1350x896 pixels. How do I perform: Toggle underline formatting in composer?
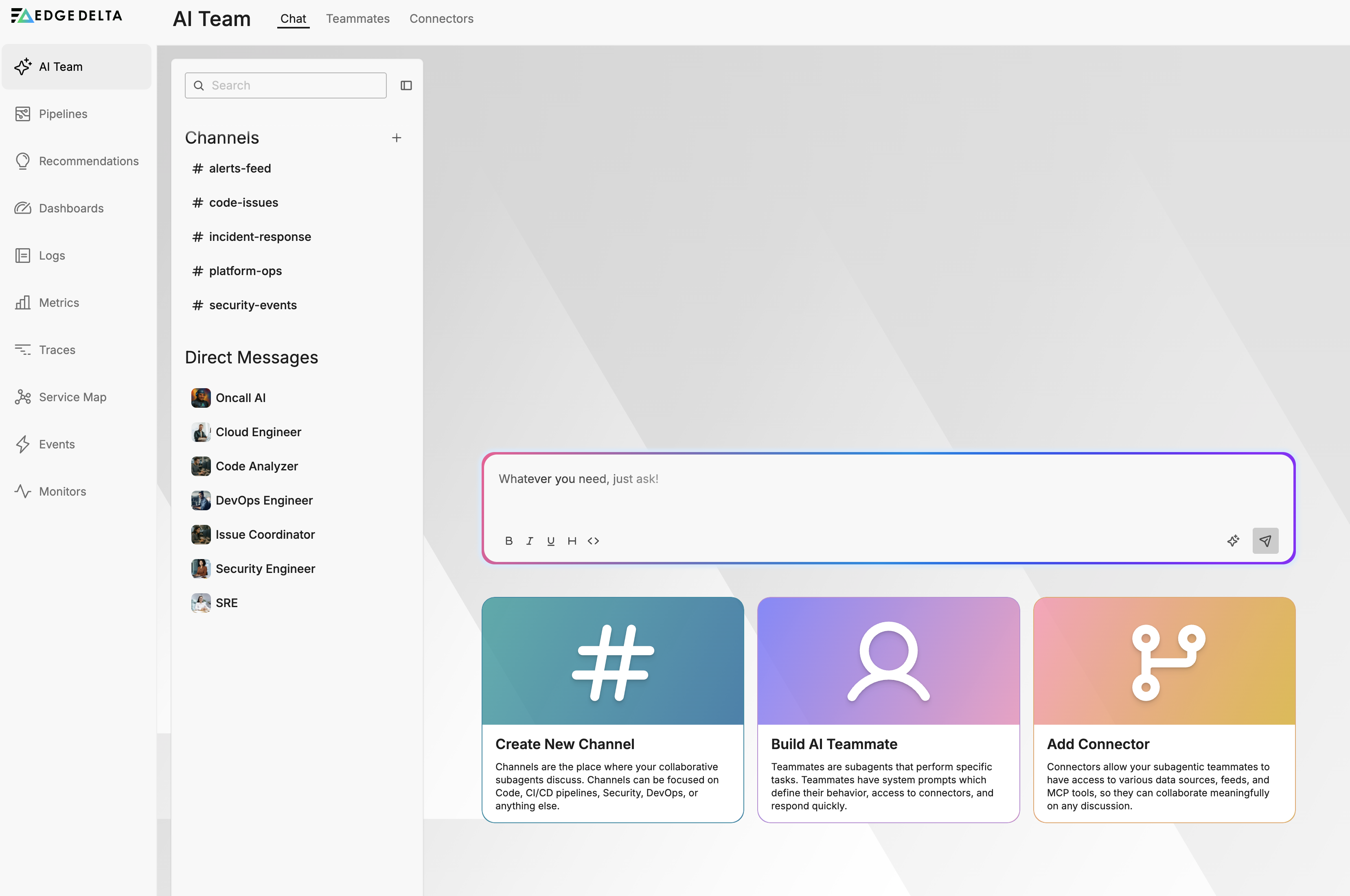[x=550, y=541]
